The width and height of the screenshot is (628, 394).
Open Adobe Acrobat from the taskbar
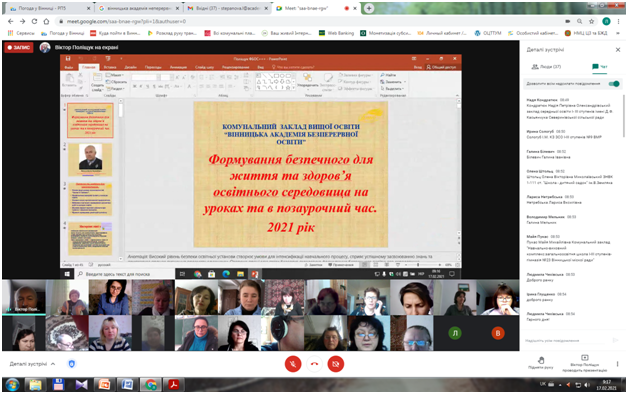click(173, 385)
